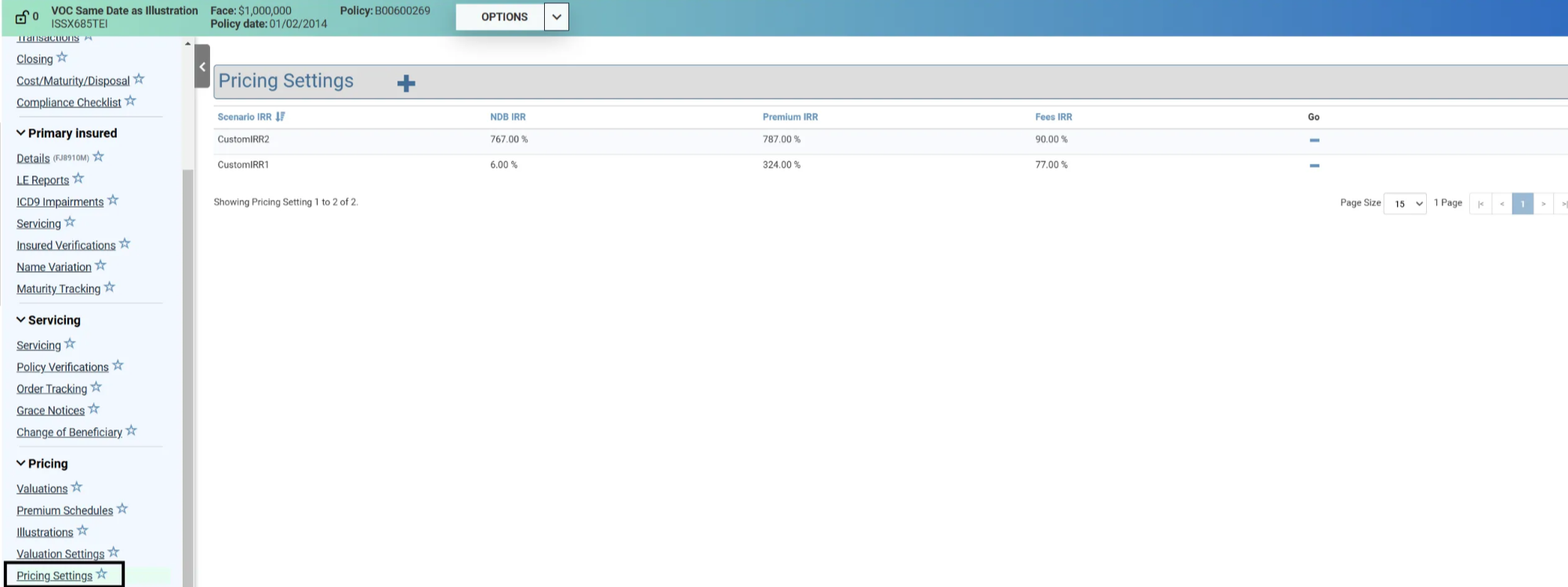Collapse the sidebar with the arrow handle
This screenshot has width=1568, height=587.
(x=202, y=67)
